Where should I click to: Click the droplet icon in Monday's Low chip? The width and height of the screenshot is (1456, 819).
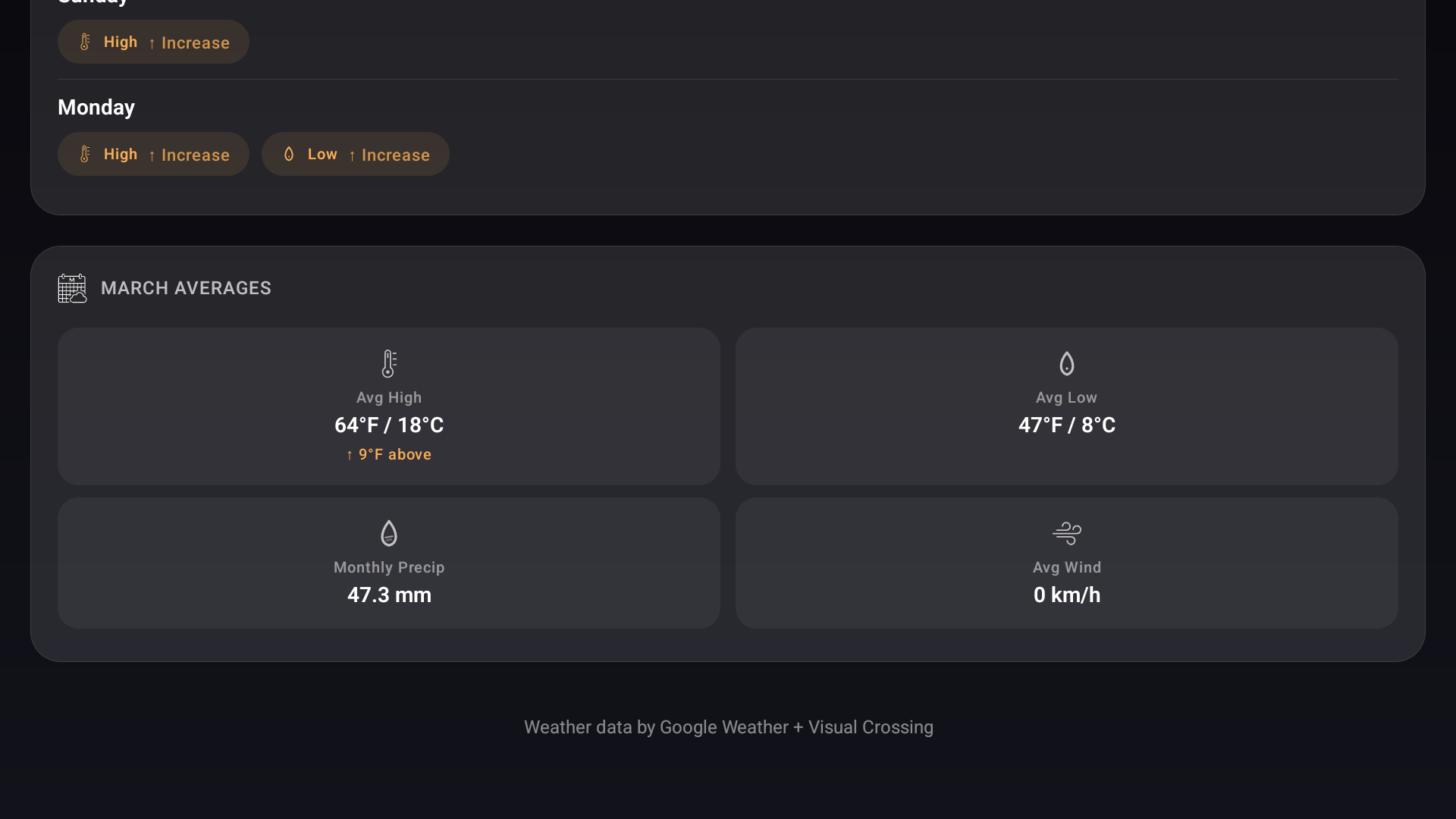pos(289,154)
